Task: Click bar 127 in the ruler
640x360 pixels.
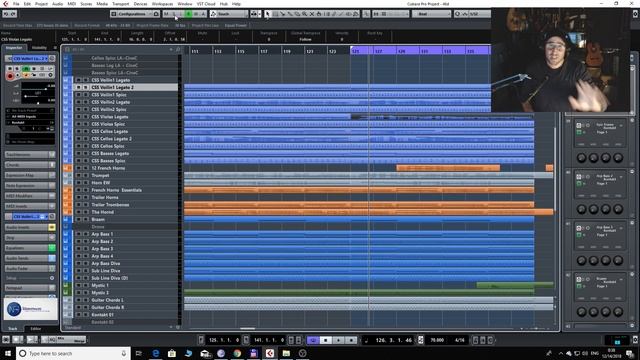Action: click(x=379, y=51)
